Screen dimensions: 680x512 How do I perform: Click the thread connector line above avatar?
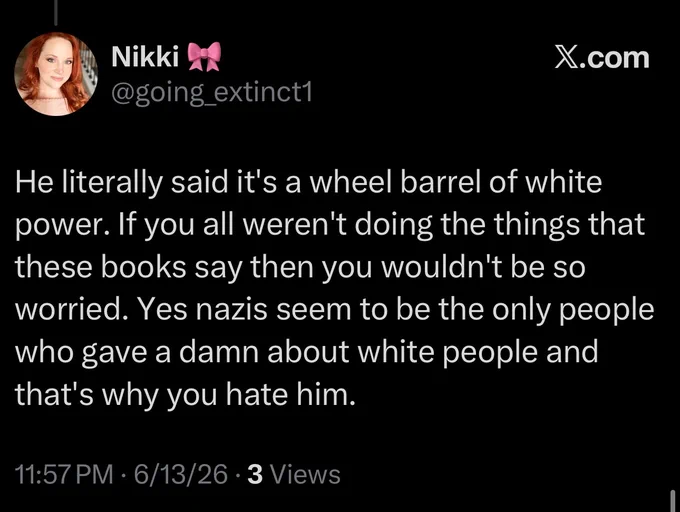click(56, 12)
